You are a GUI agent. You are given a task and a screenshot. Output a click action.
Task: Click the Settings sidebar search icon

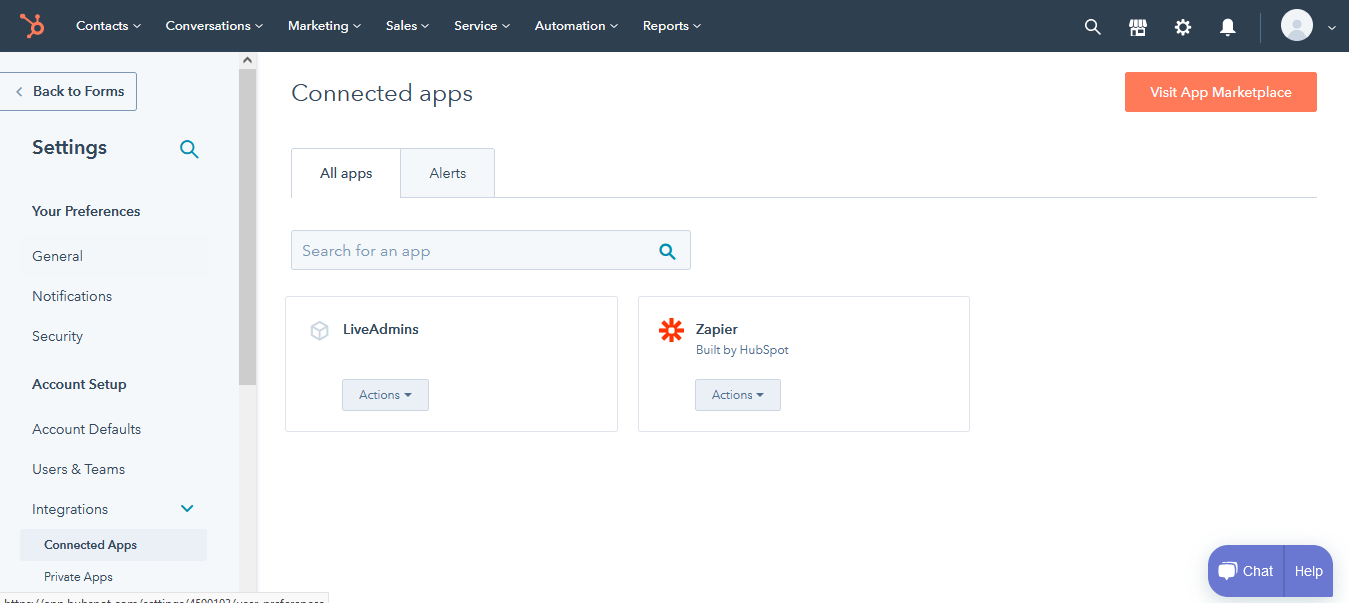pos(189,149)
